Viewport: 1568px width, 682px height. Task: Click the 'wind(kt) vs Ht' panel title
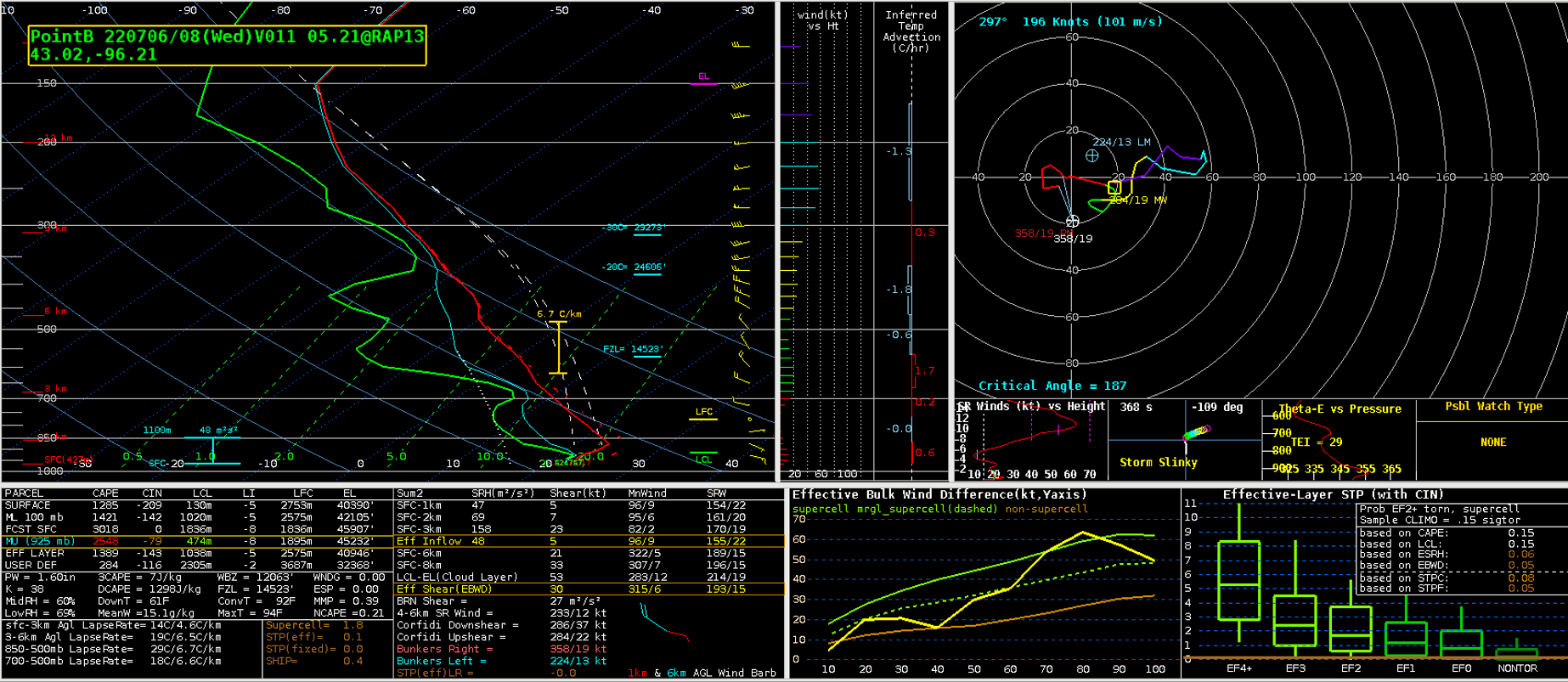click(x=822, y=20)
